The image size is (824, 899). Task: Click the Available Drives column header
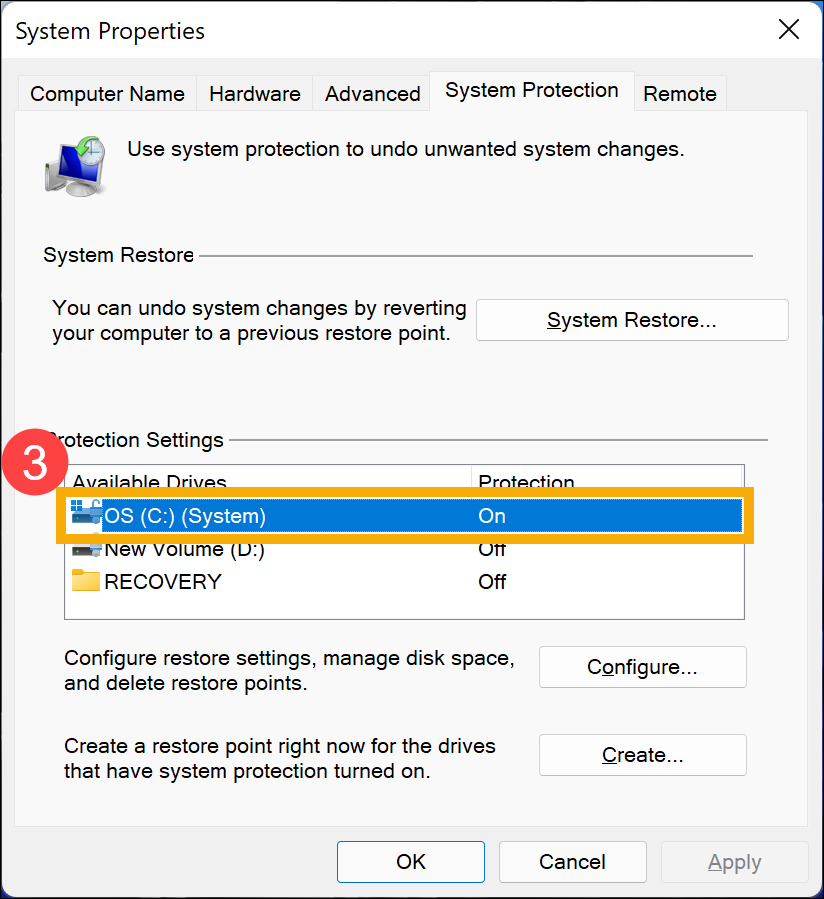150,480
